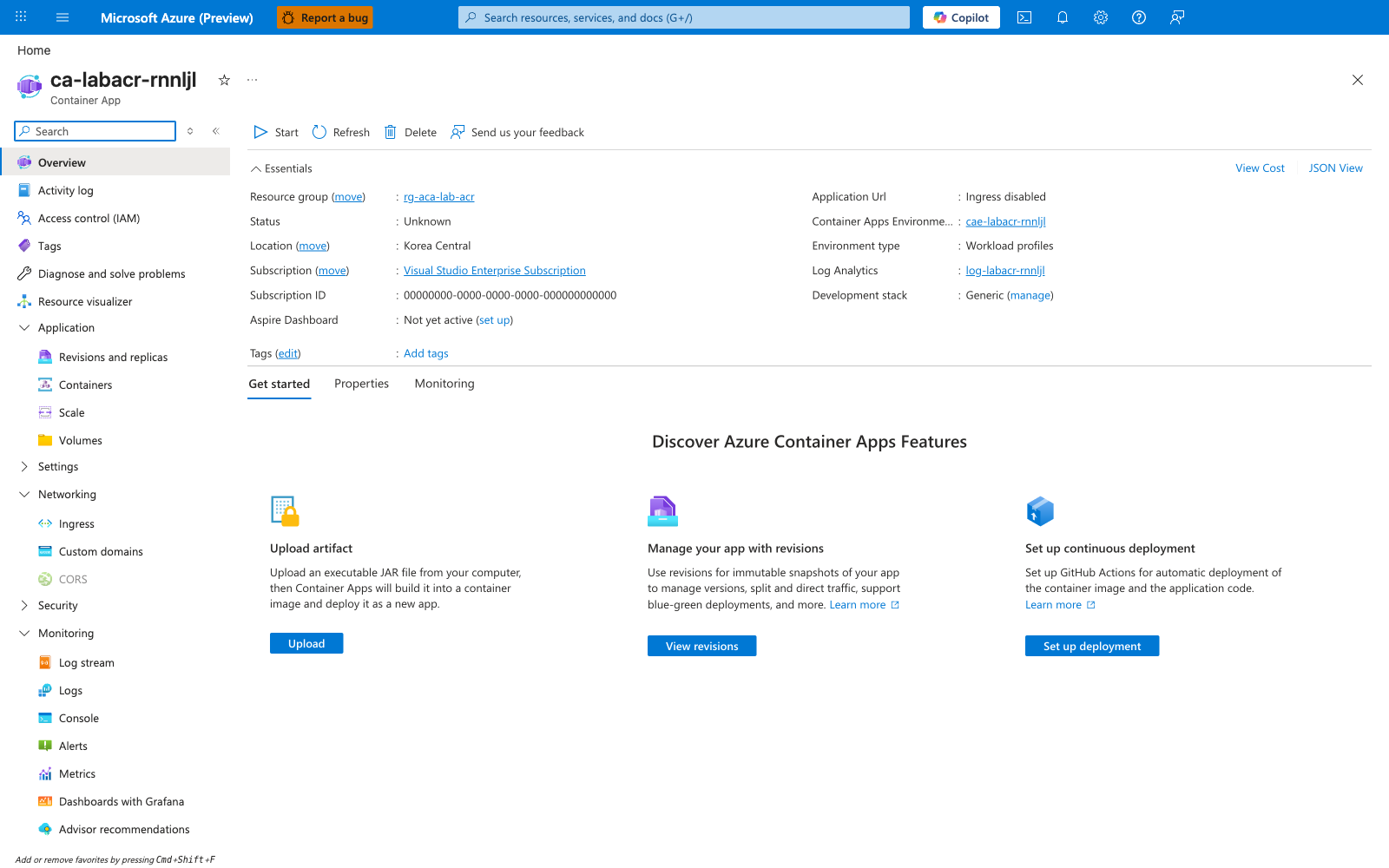Click Send us your feedback
Viewport: 1389px width, 868px height.
coord(517,132)
